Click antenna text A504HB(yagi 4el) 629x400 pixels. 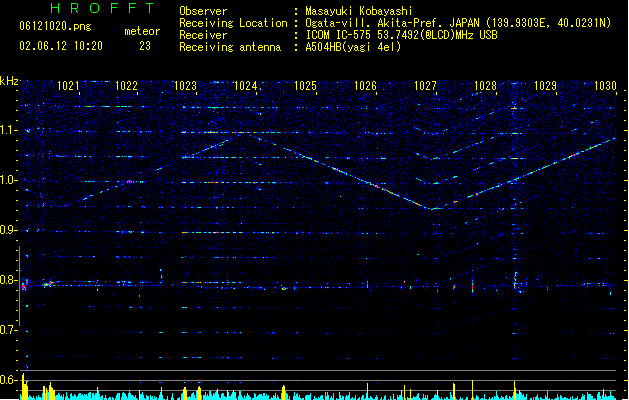click(x=353, y=47)
